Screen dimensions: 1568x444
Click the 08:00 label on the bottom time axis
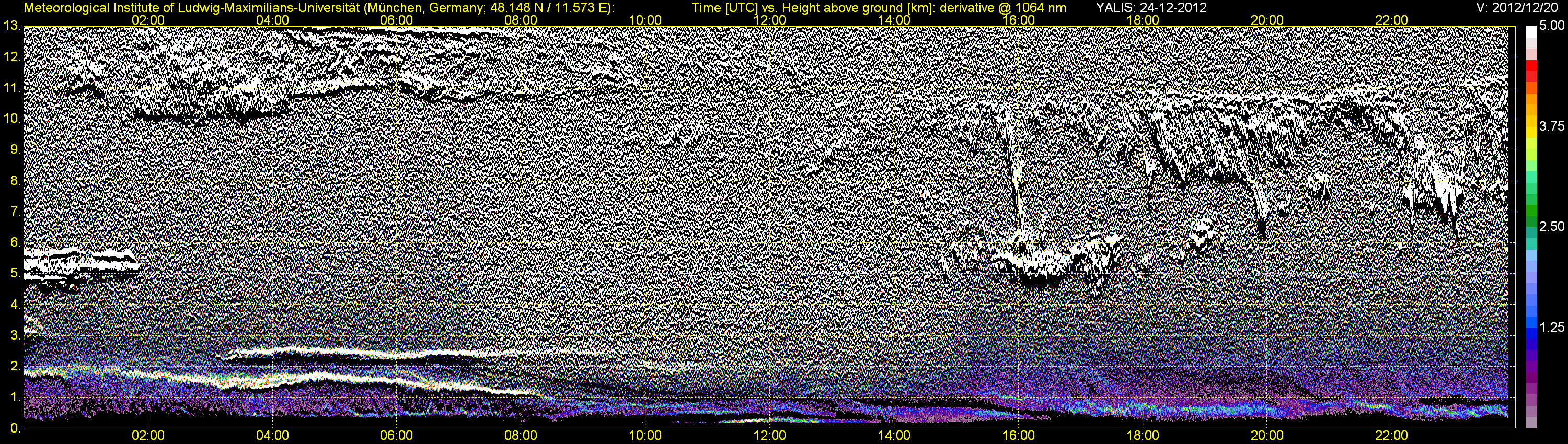[521, 436]
